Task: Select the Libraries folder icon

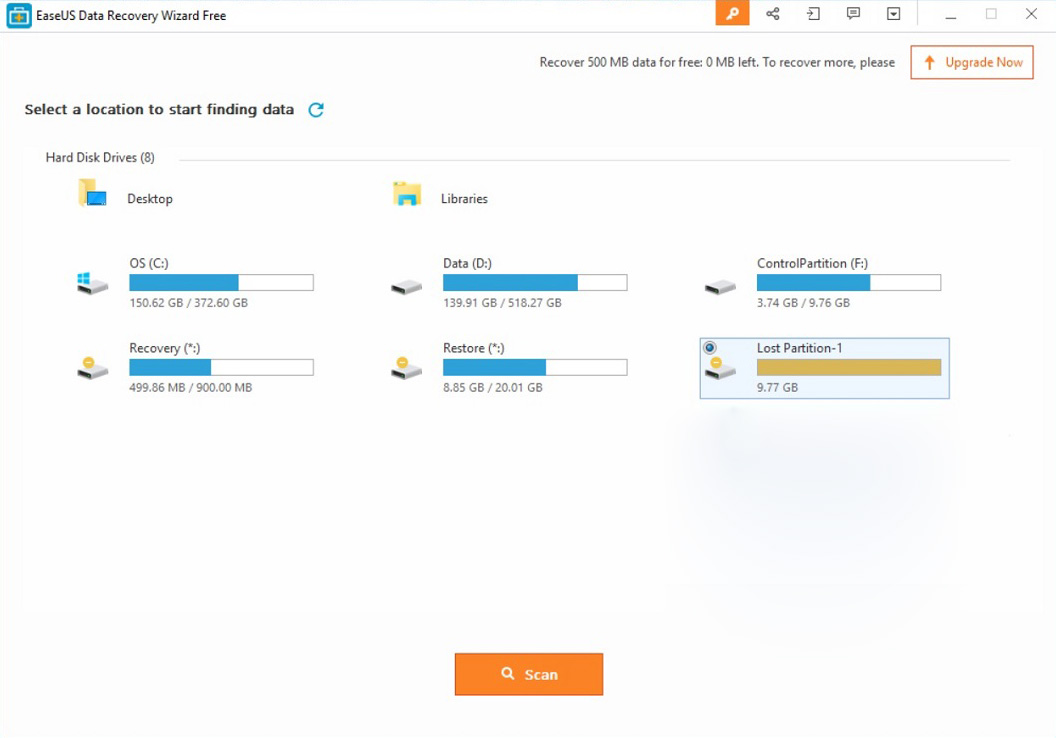Action: coord(405,192)
